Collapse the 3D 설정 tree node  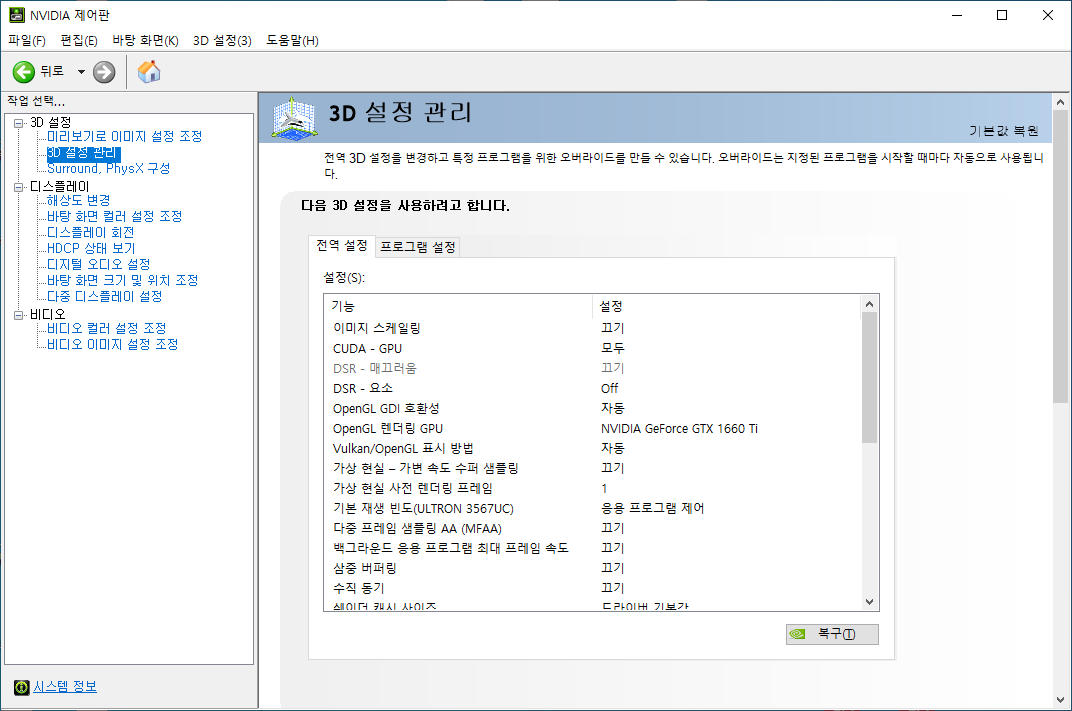(18, 123)
